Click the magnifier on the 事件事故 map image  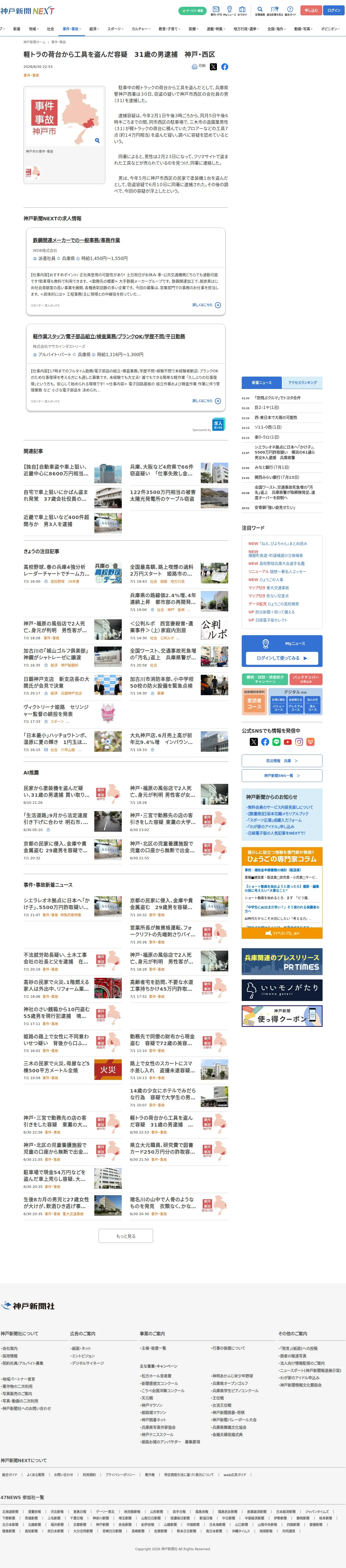click(x=97, y=141)
